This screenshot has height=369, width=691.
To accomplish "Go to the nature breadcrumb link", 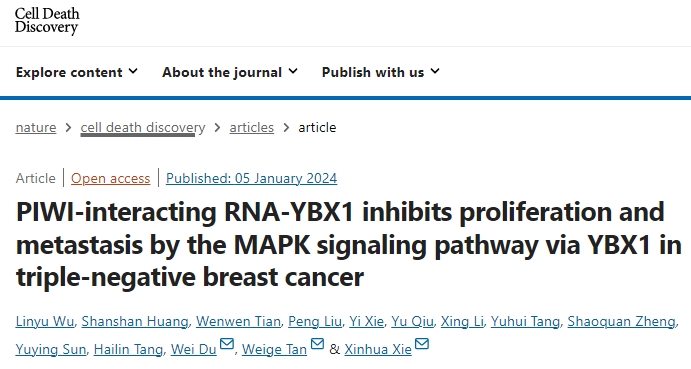I will click(36, 127).
